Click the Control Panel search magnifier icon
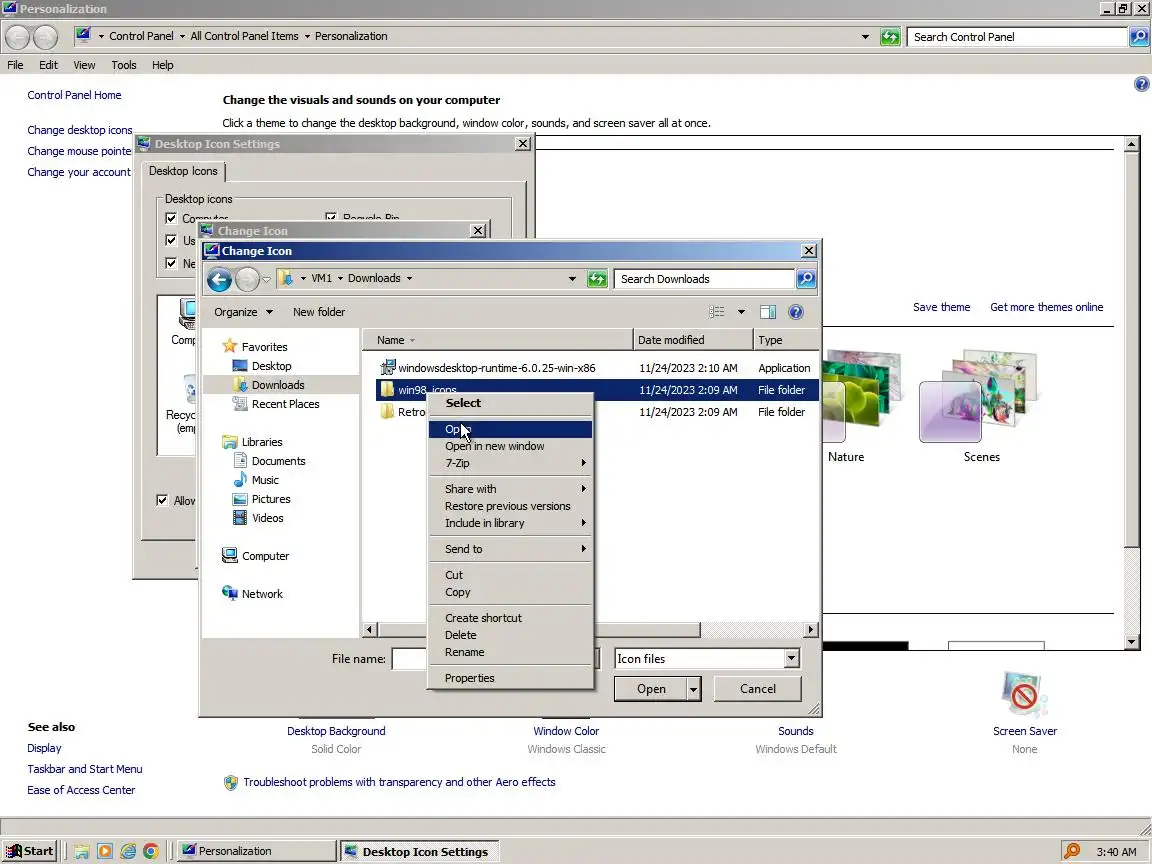This screenshot has height=864, width=1152. click(x=1139, y=37)
